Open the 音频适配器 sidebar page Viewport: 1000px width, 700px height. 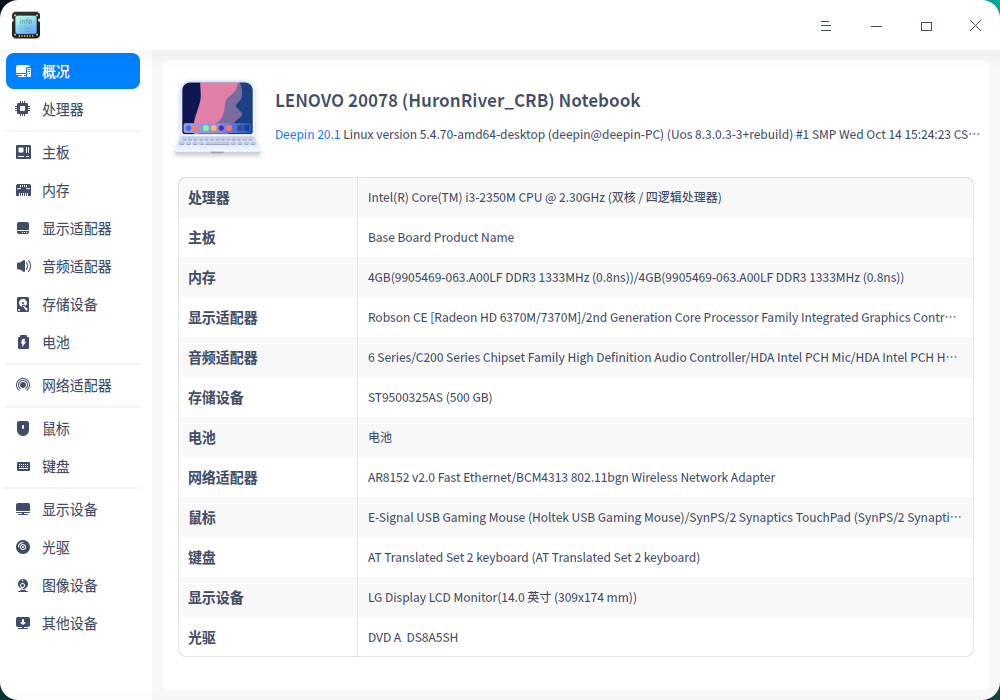coord(73,266)
